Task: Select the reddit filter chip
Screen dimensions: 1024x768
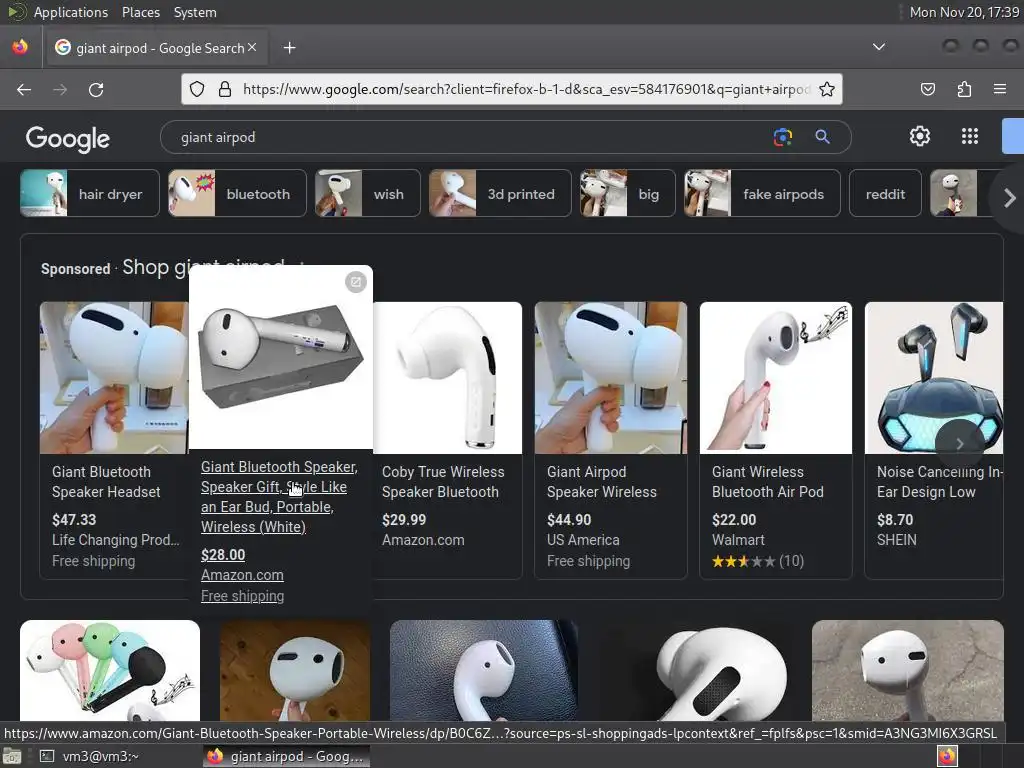Action: 885,193
